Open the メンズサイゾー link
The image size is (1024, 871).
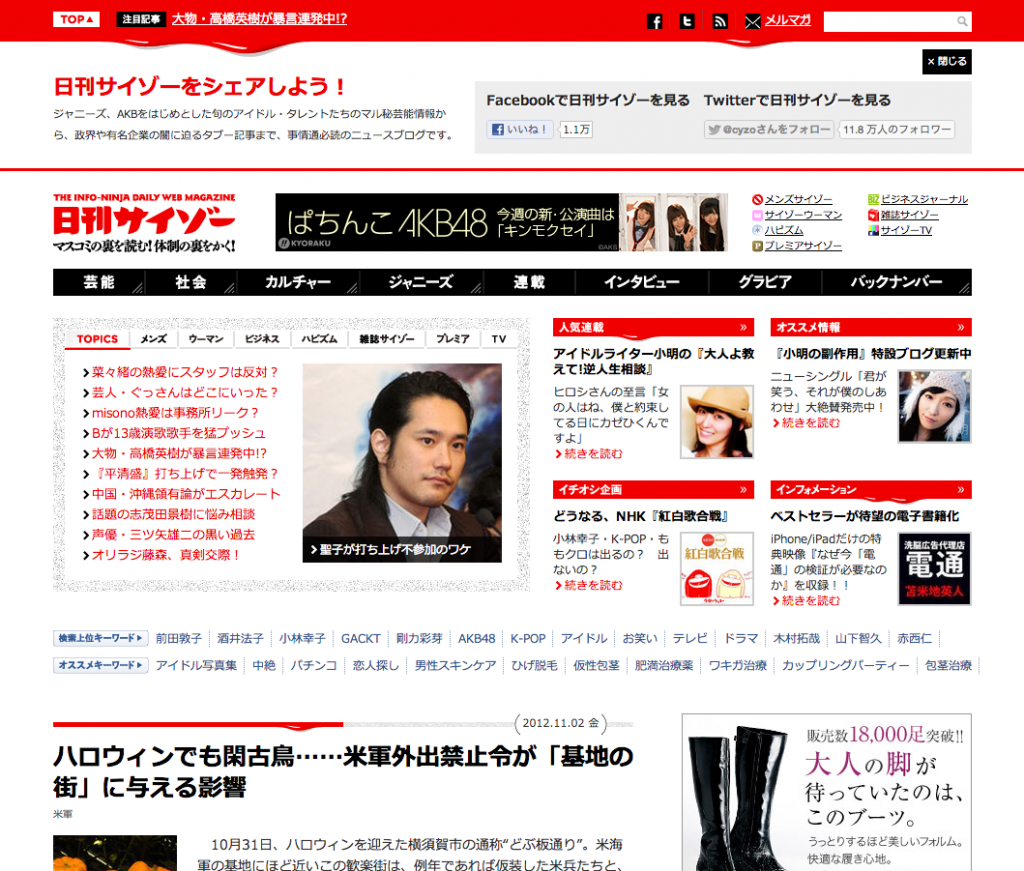798,199
